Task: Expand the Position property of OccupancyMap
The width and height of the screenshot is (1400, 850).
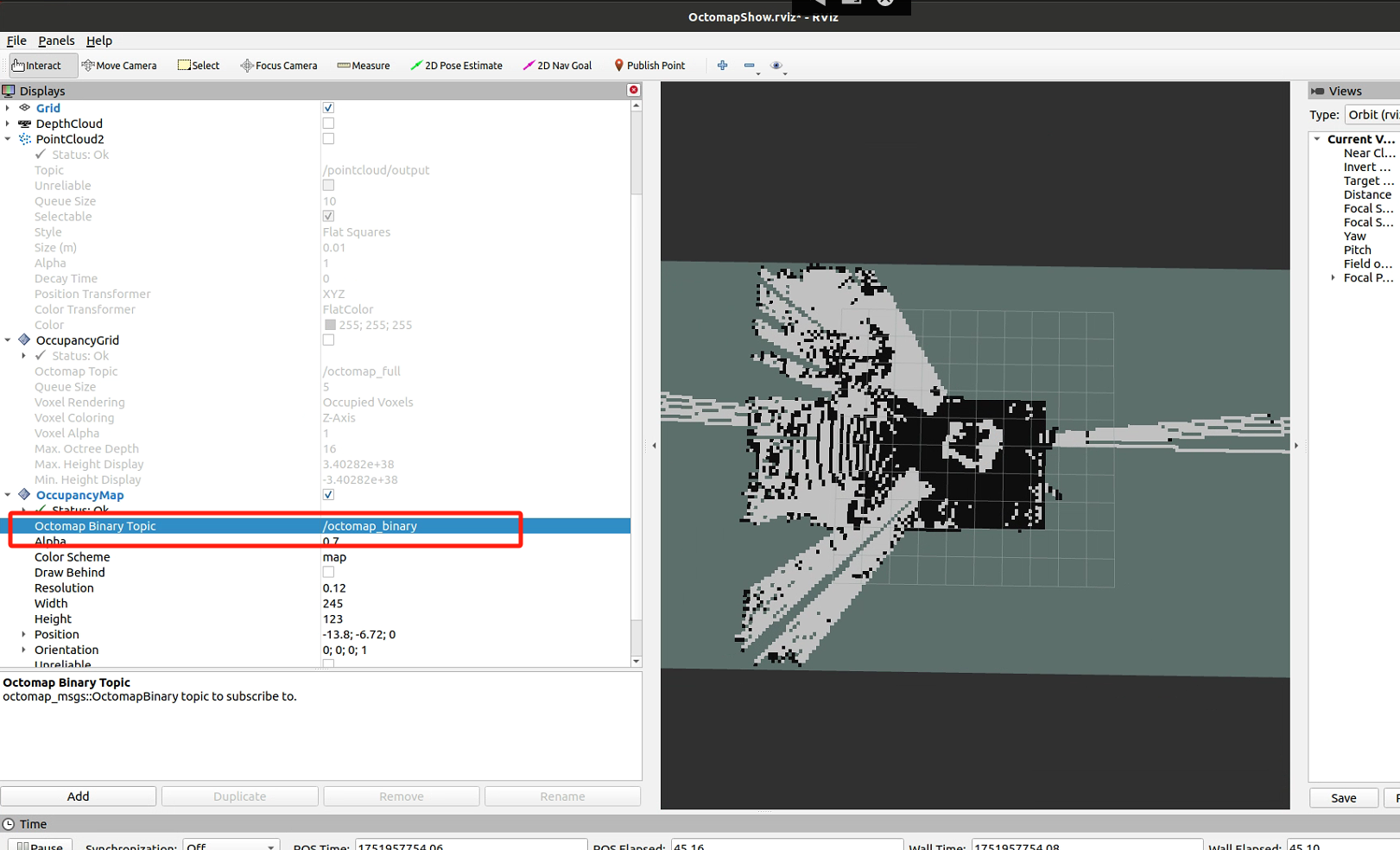Action: point(22,634)
